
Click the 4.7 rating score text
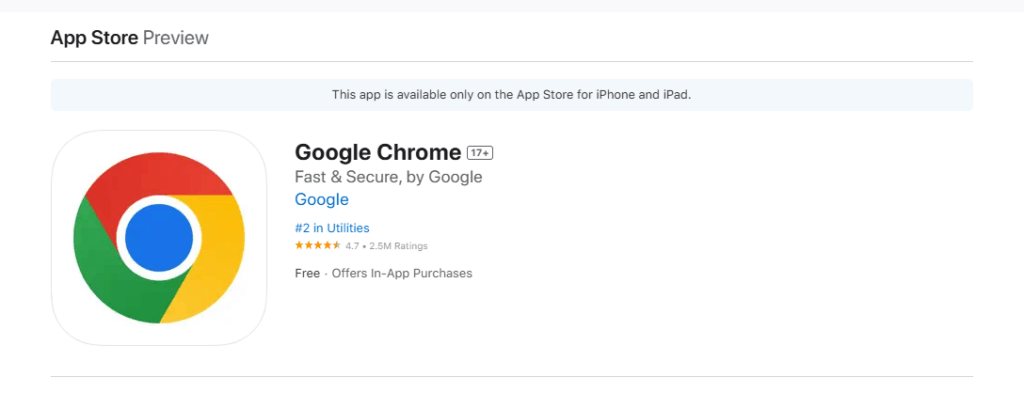click(x=352, y=246)
